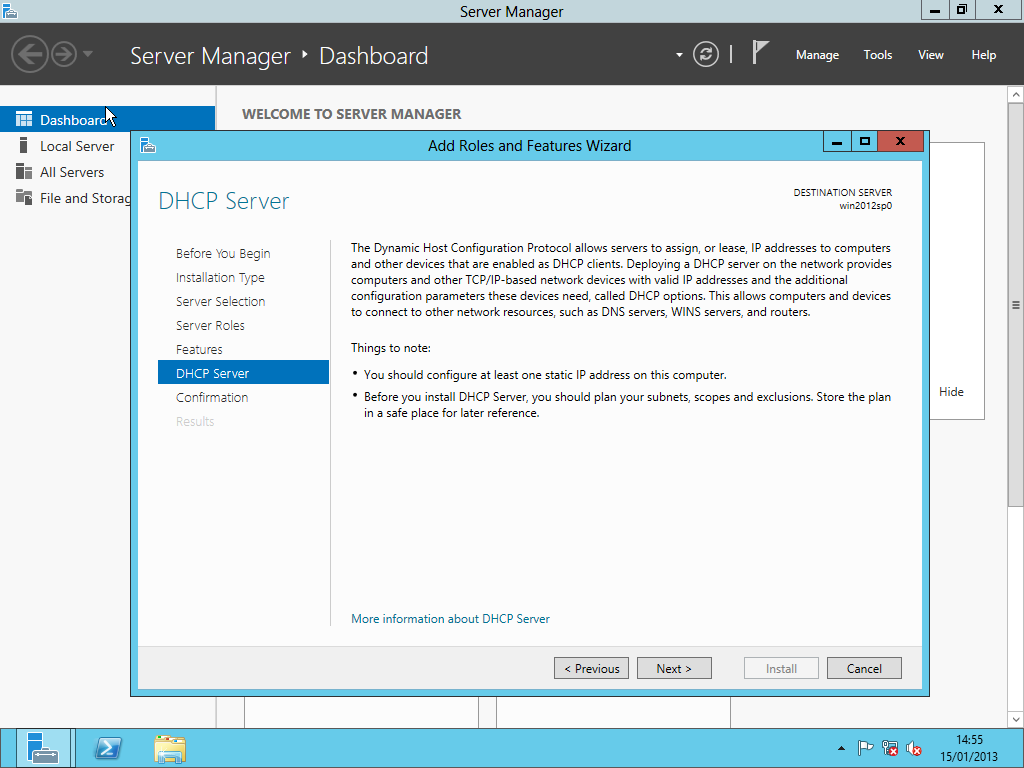Open the notifications flag icon

tap(760, 53)
